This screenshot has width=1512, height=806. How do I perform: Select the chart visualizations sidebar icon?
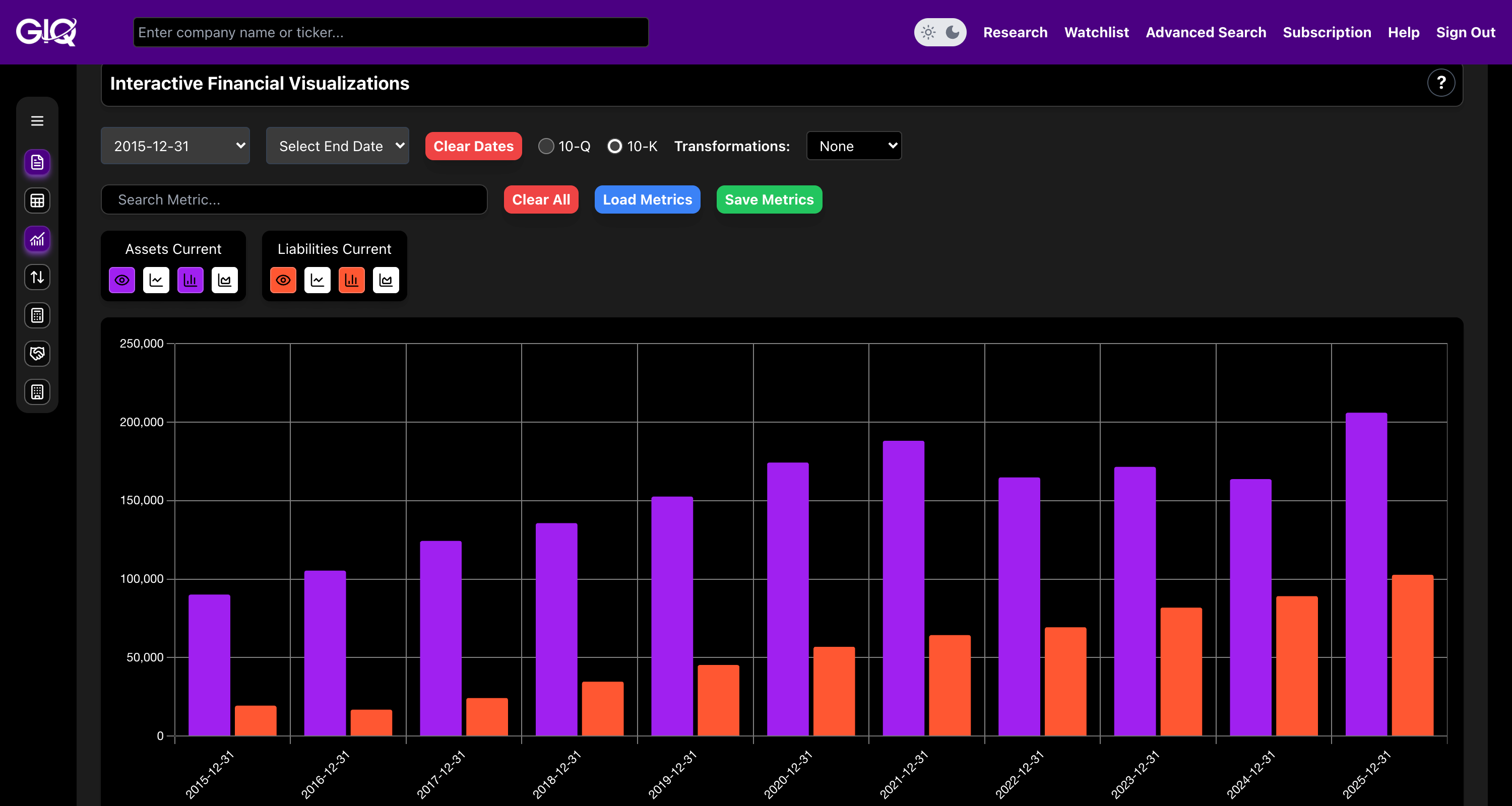(37, 239)
